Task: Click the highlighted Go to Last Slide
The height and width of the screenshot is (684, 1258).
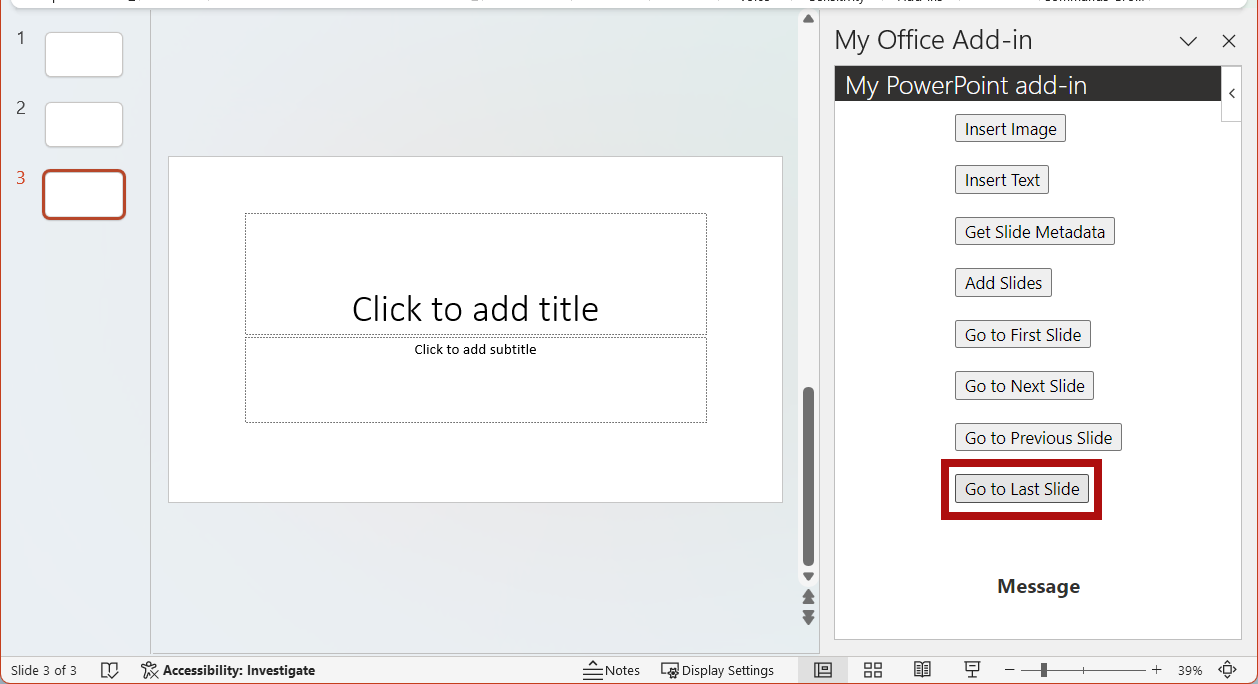Action: coord(1021,488)
